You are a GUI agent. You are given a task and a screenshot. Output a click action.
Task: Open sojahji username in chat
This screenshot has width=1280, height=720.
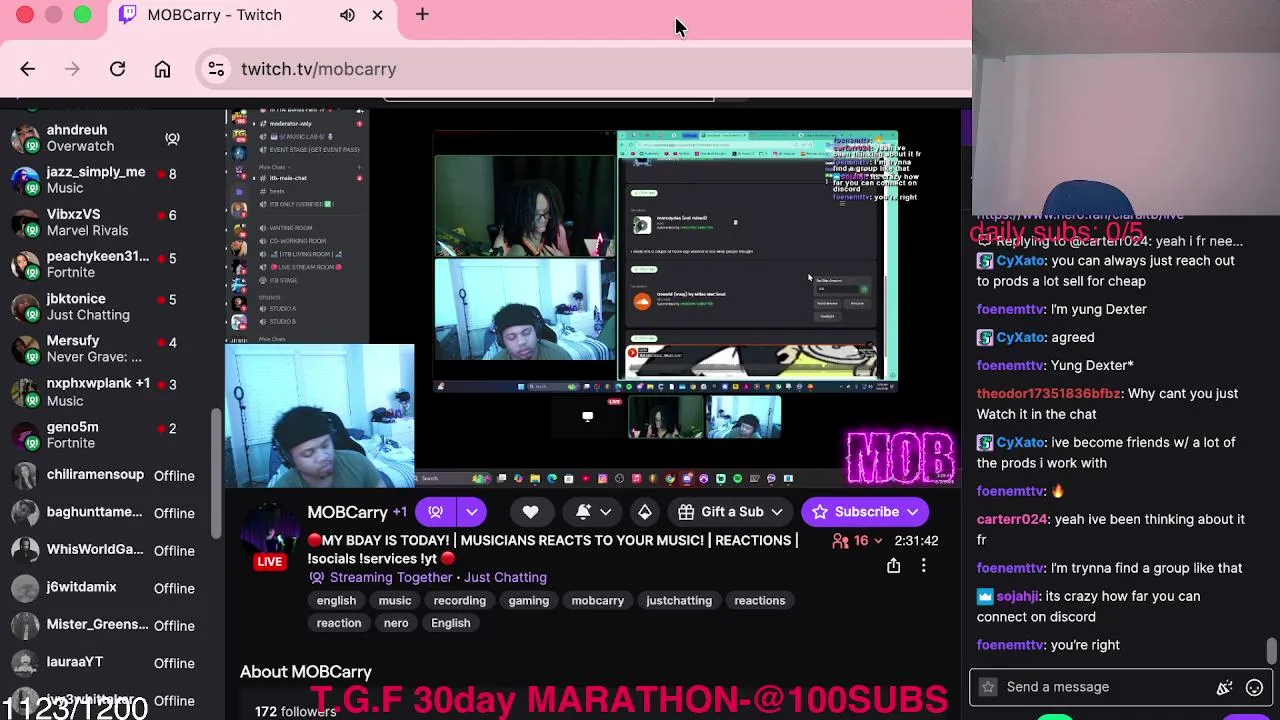tap(1017, 596)
